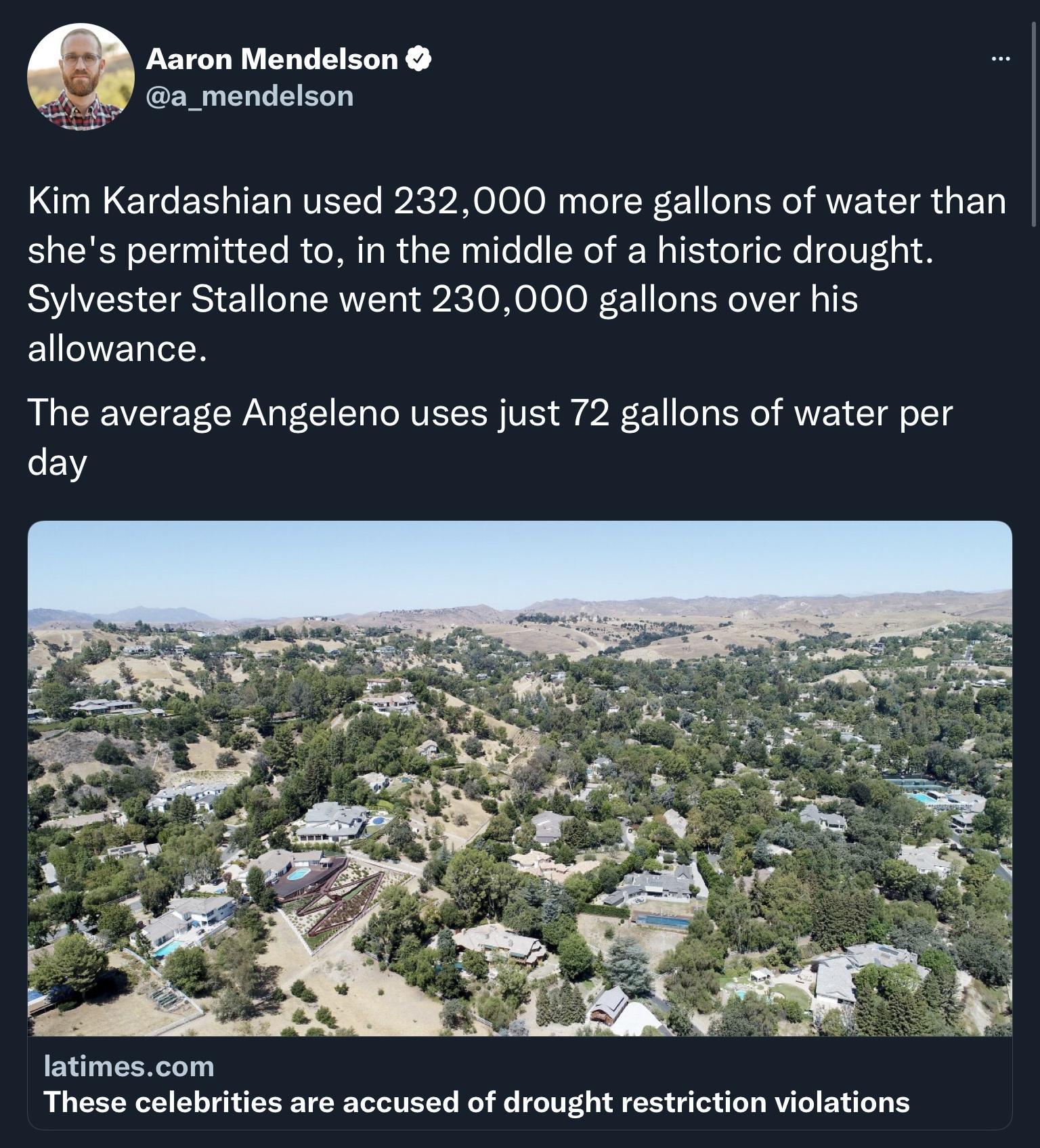Open the tweet overflow menu via three dots

(x=1003, y=60)
